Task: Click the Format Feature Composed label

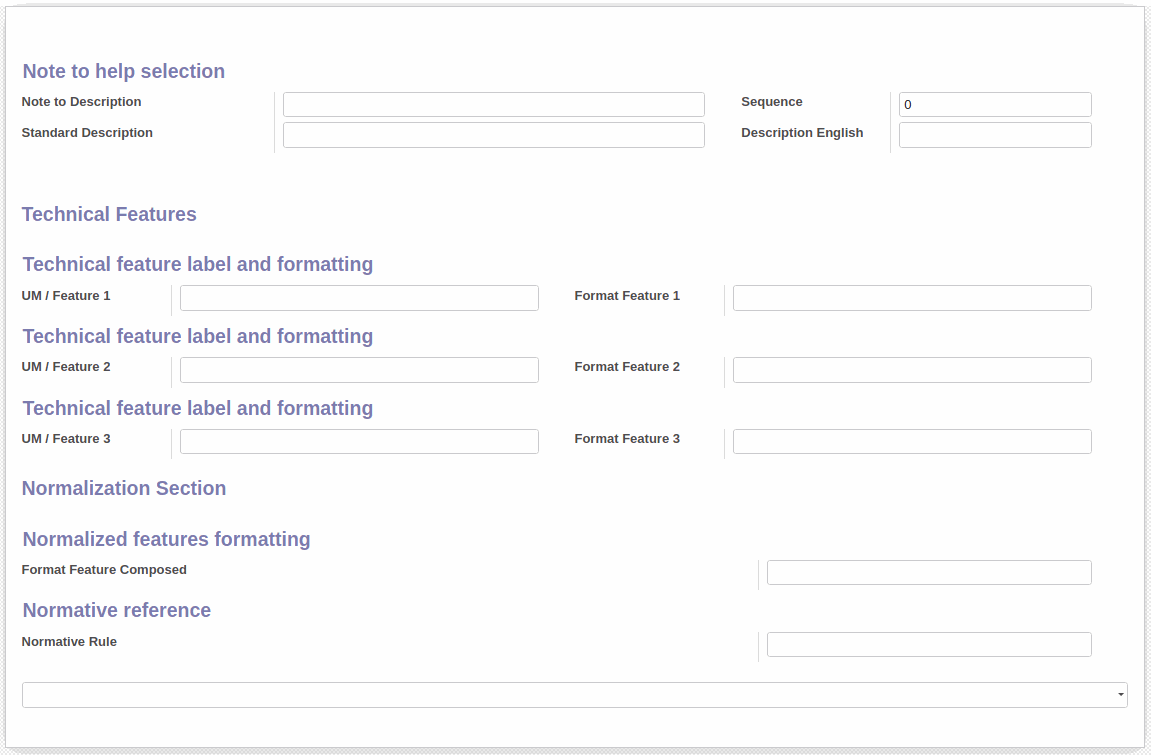Action: (104, 570)
